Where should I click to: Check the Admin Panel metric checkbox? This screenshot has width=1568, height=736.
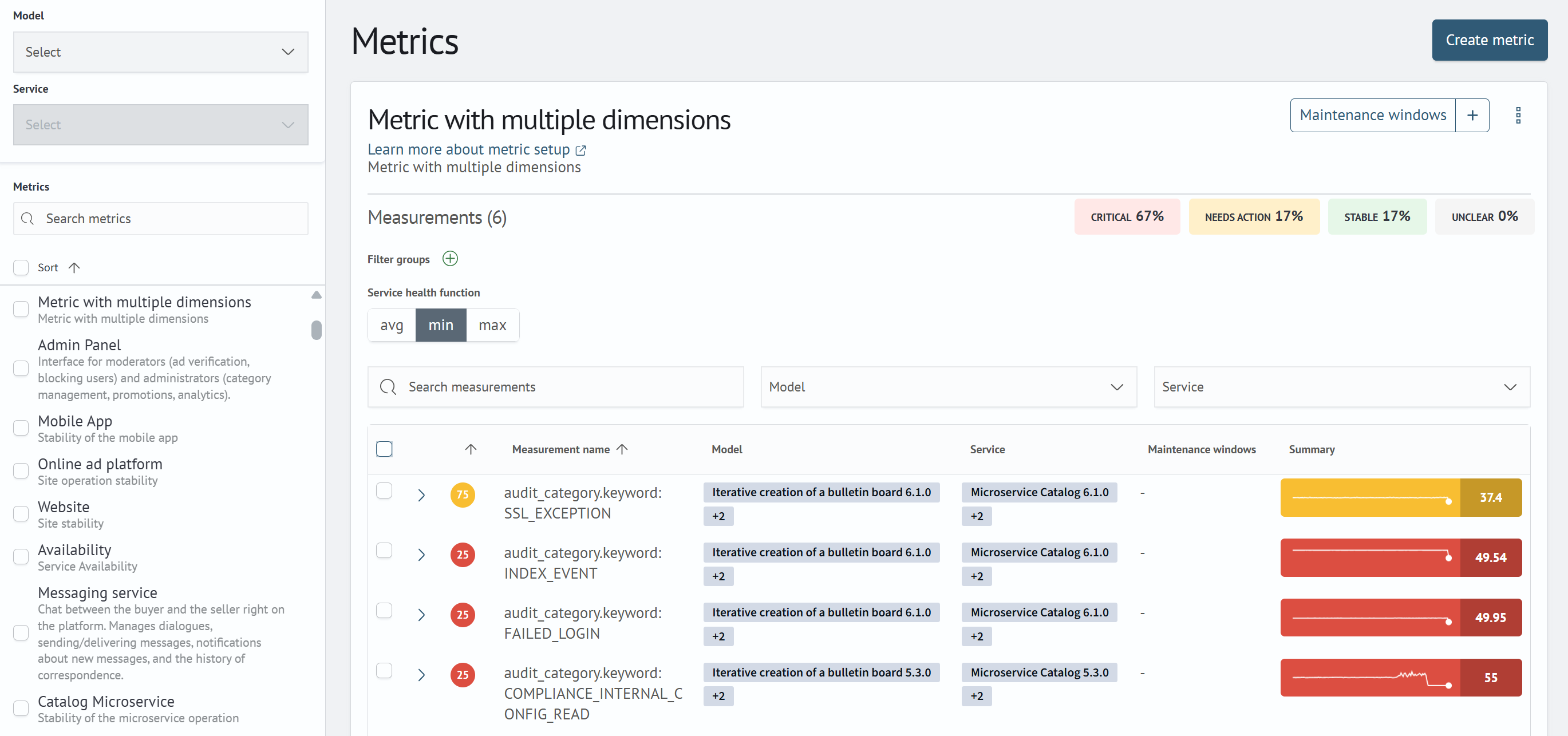coord(21,369)
